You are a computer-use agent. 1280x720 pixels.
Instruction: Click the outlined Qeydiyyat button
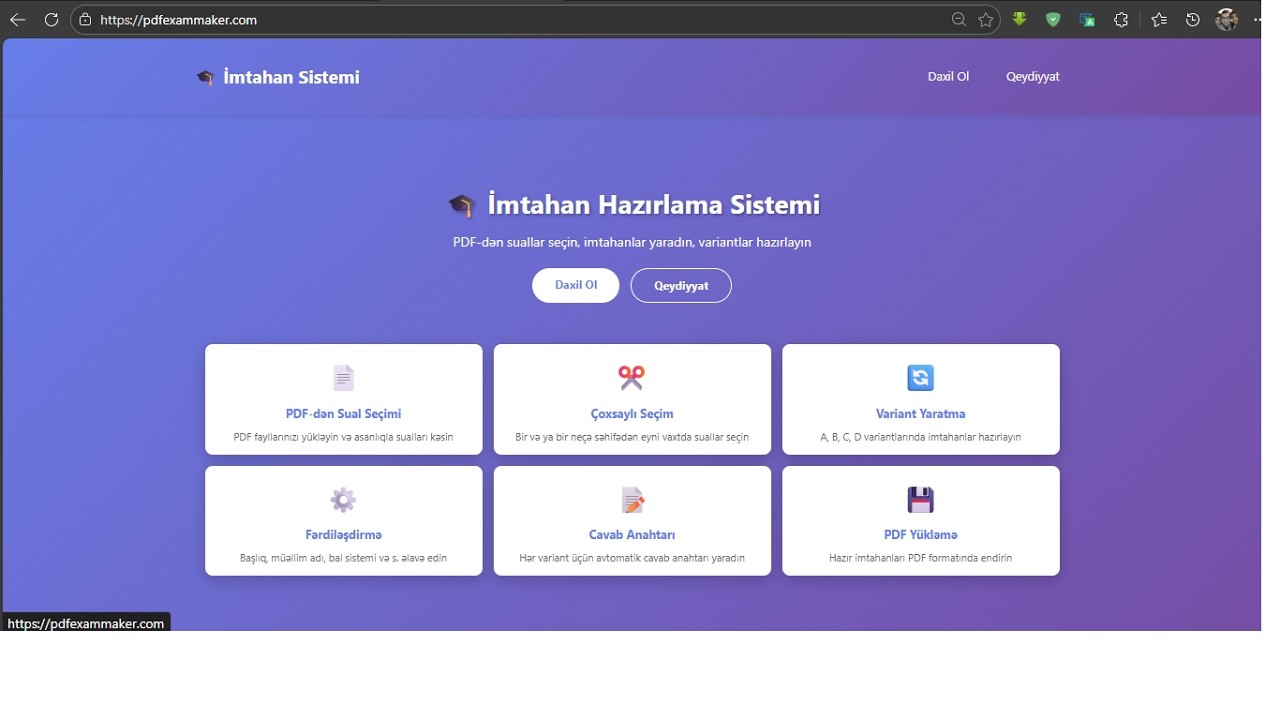click(x=681, y=286)
